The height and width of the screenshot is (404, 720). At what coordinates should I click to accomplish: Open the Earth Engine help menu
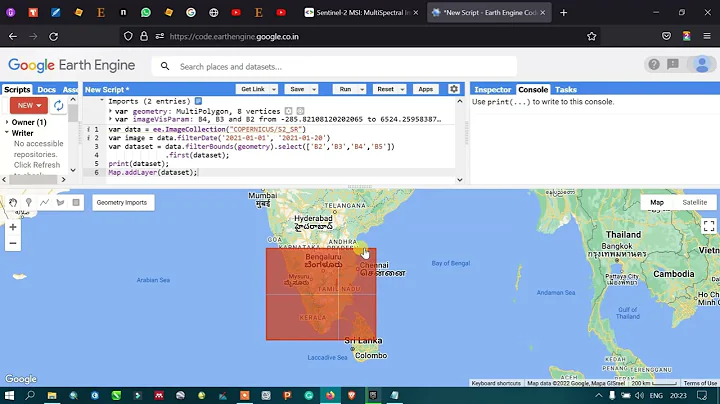point(654,65)
